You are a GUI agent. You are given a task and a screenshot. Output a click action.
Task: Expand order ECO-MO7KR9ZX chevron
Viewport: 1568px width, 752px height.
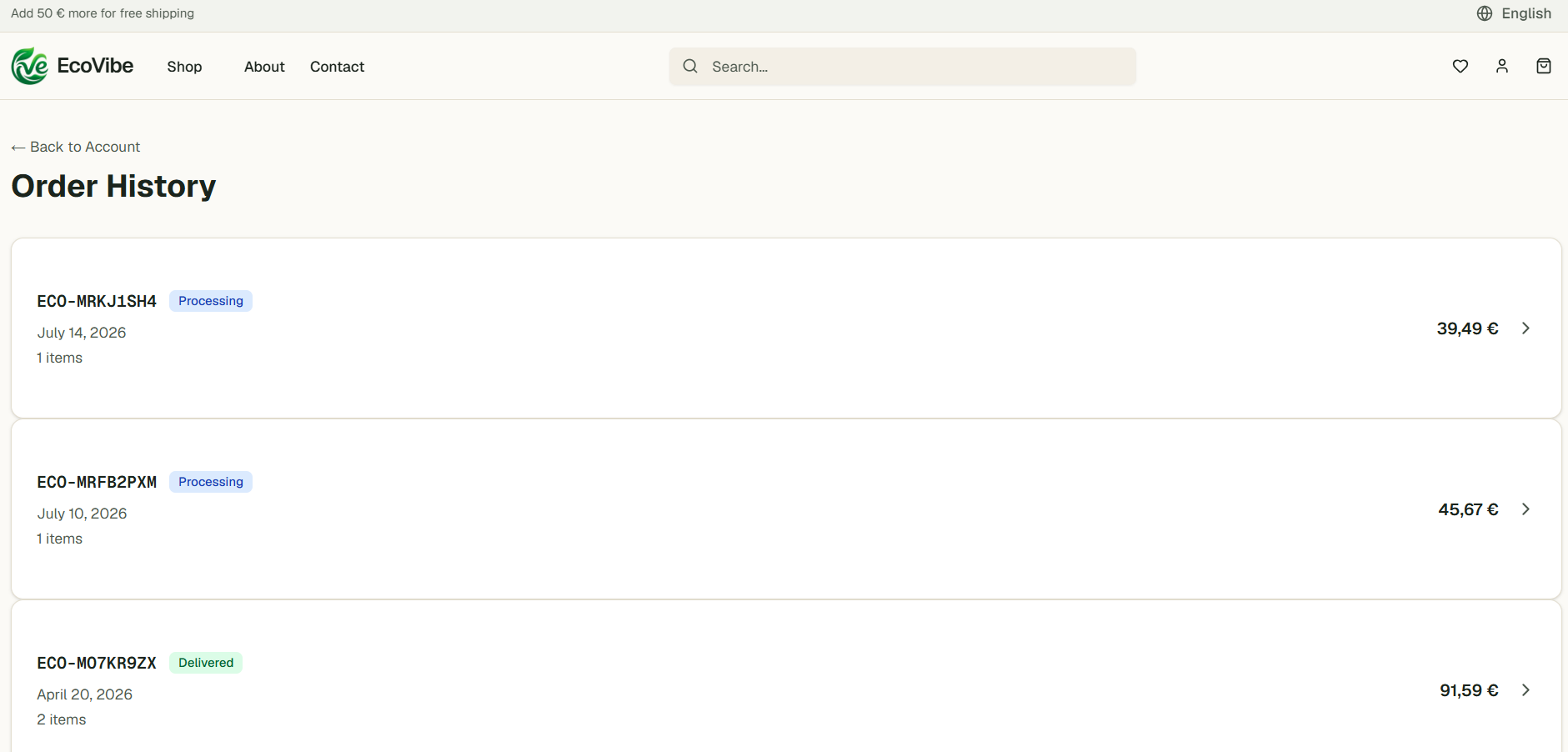point(1525,690)
